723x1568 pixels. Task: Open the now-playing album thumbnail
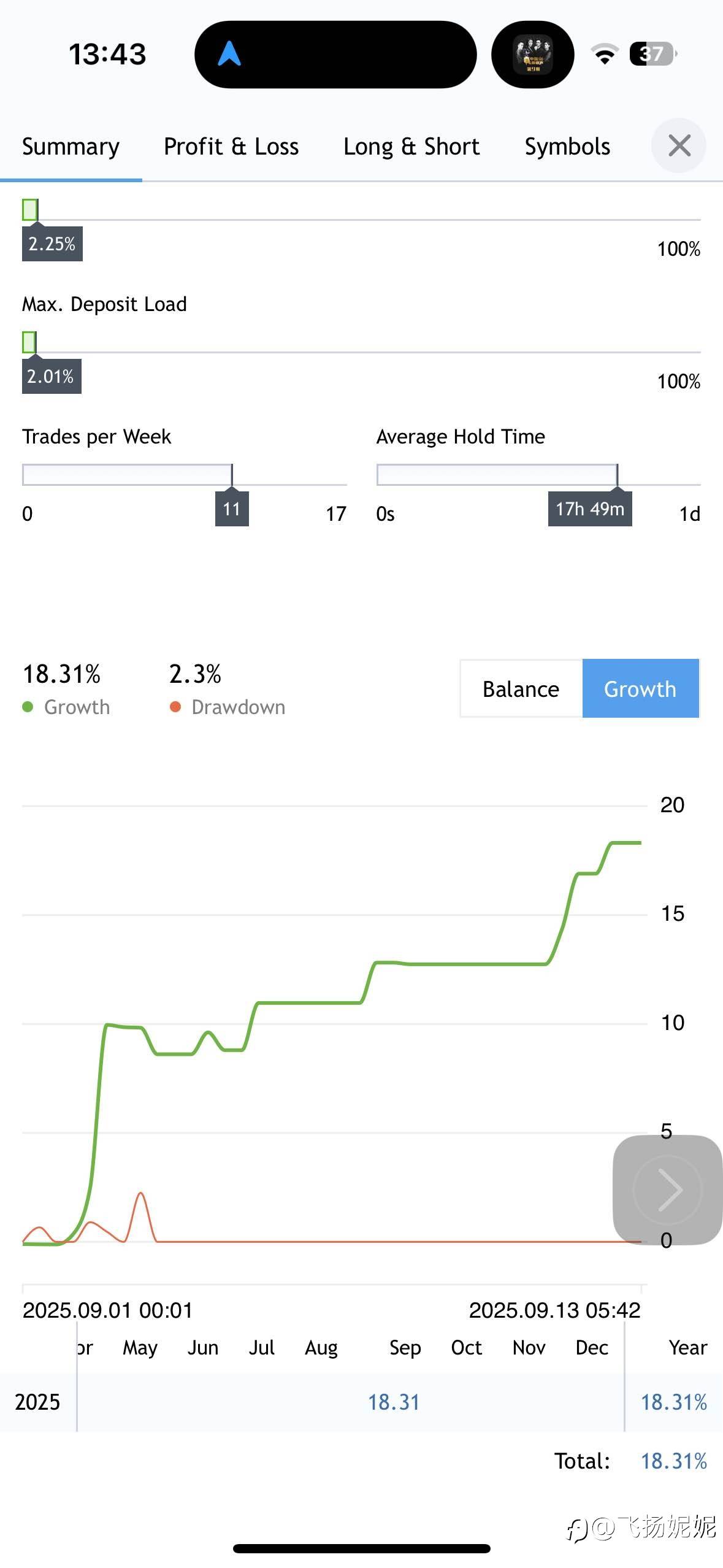point(532,54)
